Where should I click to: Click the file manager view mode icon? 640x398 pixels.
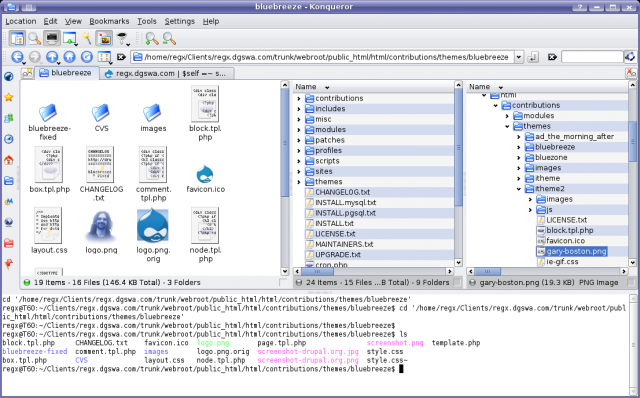coord(18,38)
